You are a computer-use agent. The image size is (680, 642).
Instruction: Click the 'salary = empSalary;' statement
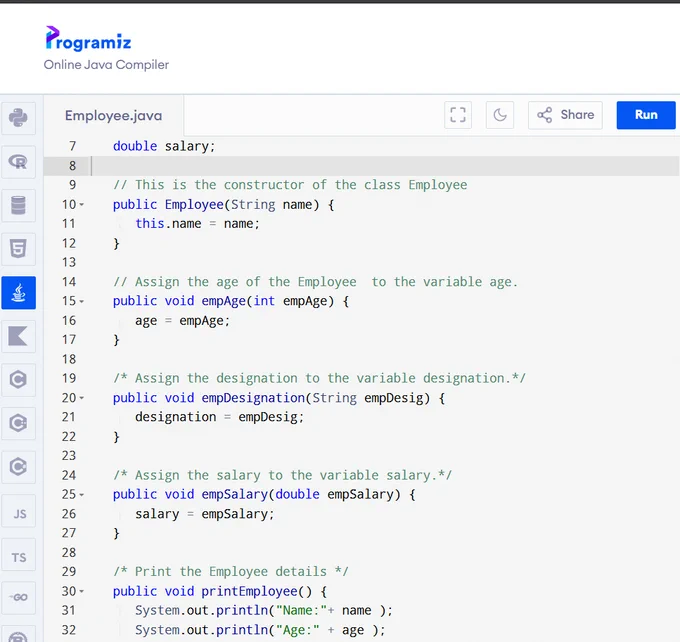205,514
